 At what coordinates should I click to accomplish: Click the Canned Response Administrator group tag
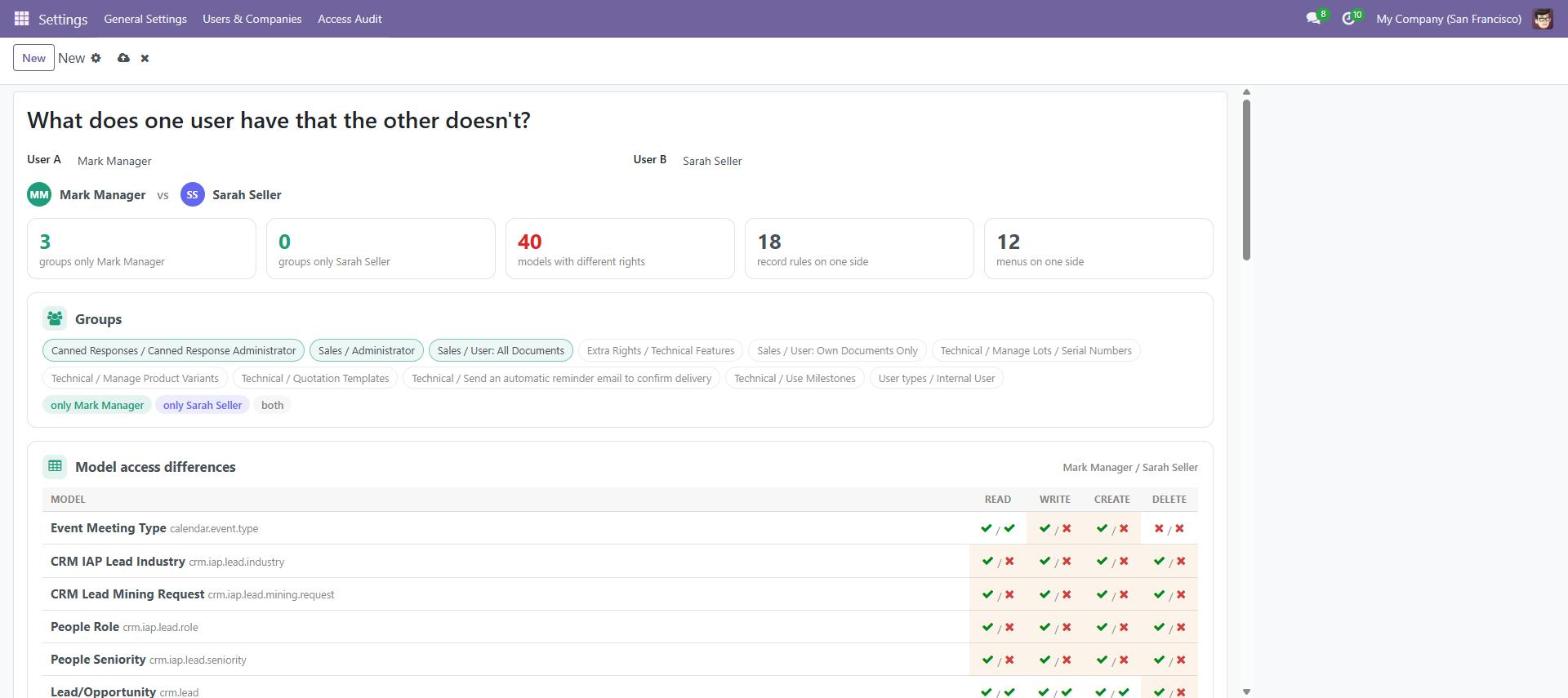tap(173, 350)
